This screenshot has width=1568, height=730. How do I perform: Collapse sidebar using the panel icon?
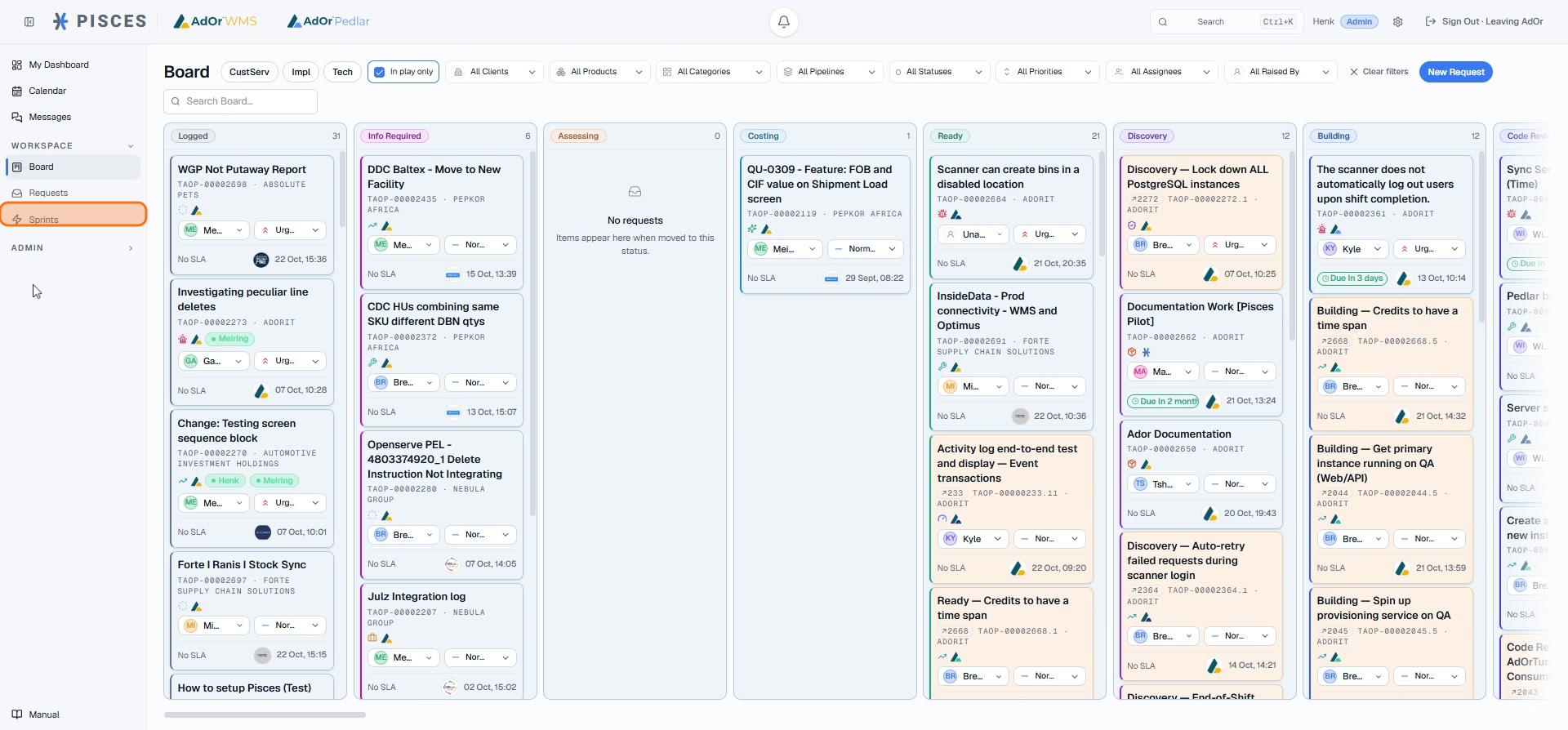(29, 22)
